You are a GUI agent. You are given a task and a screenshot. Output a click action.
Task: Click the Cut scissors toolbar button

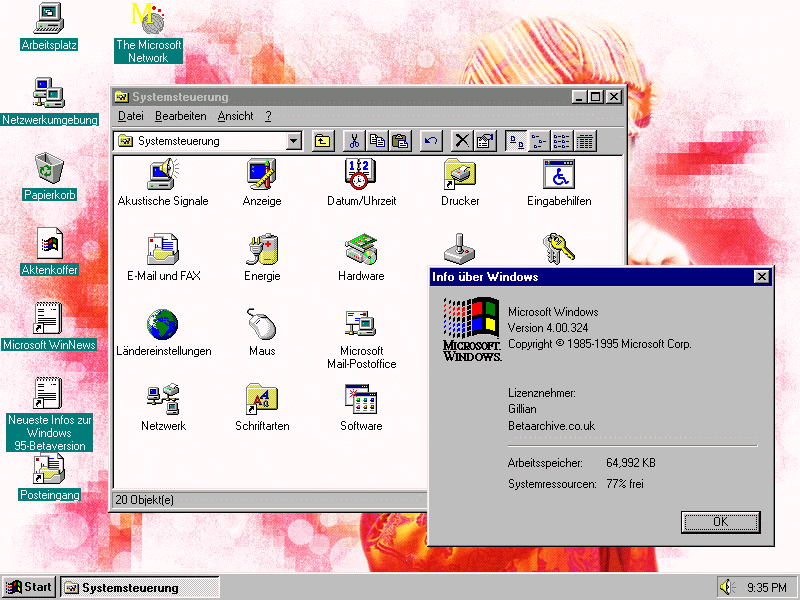(354, 141)
